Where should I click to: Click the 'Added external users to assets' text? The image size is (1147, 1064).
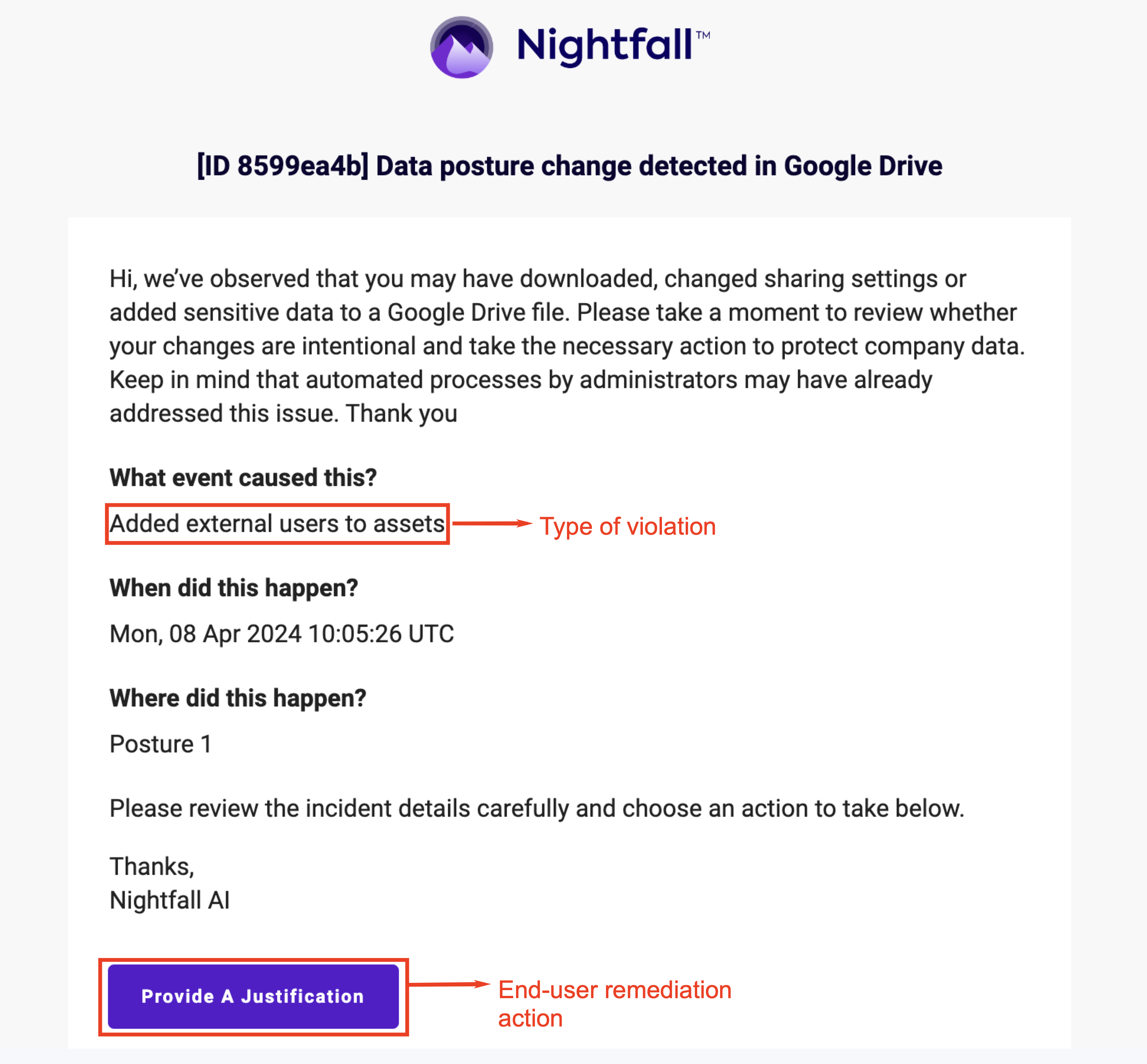click(277, 524)
